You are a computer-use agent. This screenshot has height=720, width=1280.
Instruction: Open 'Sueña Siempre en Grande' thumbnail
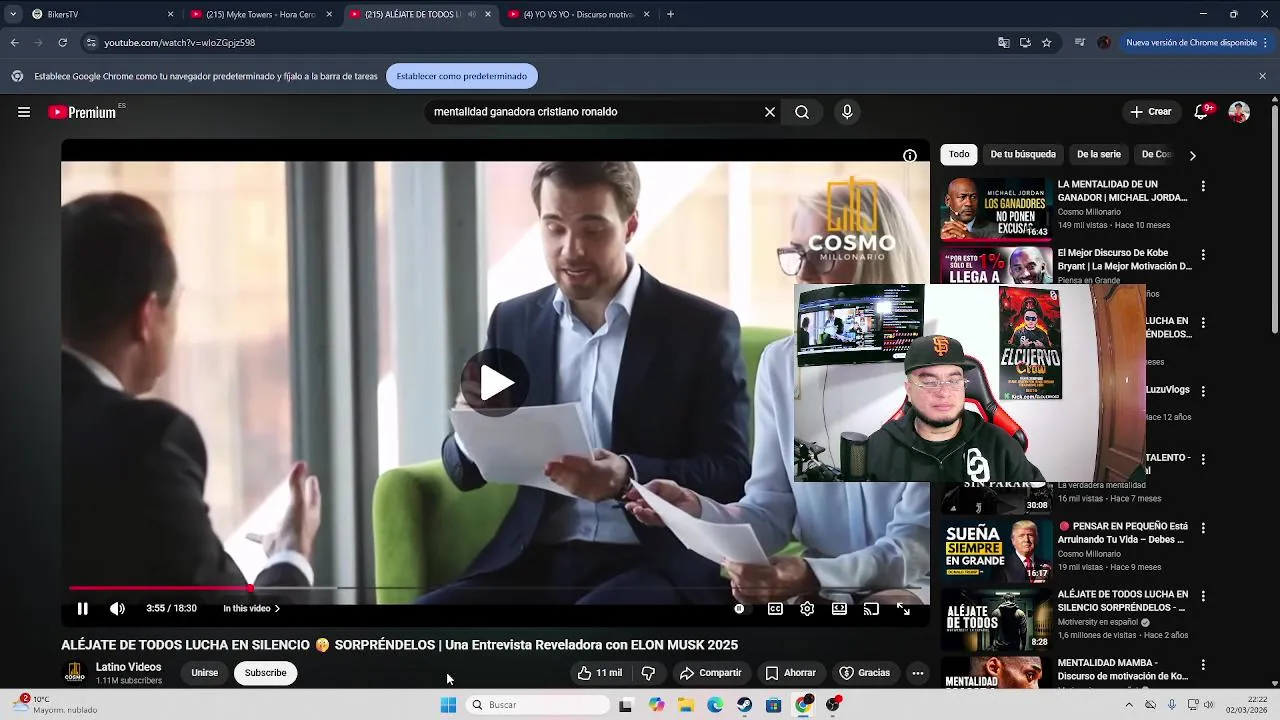coord(996,550)
